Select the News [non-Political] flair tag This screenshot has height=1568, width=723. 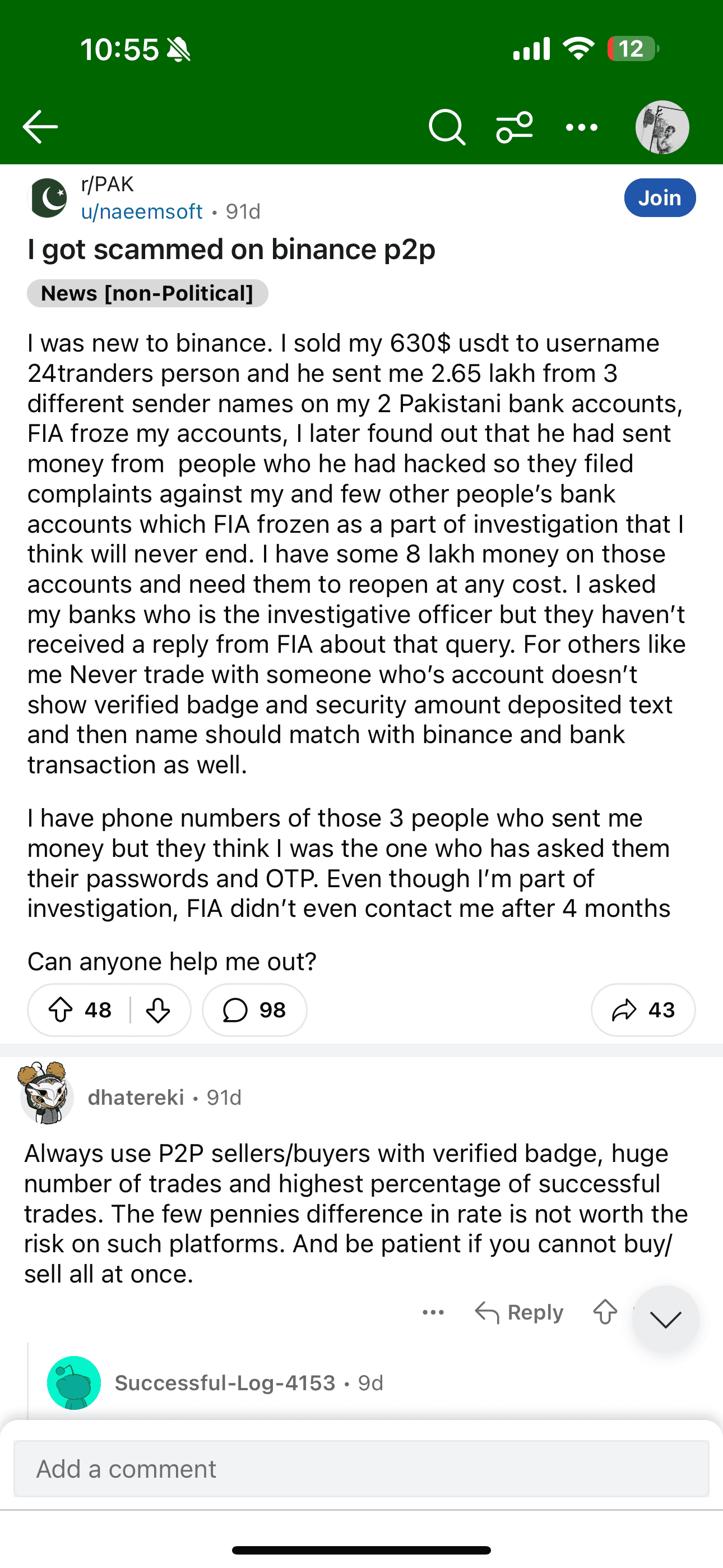tap(147, 293)
